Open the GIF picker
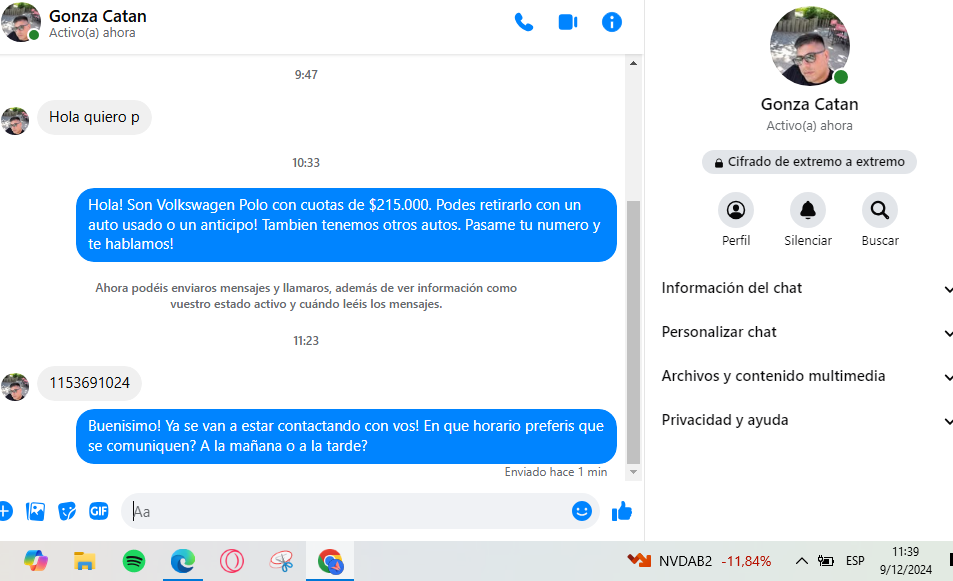Image resolution: width=953 pixels, height=581 pixels. click(x=98, y=511)
